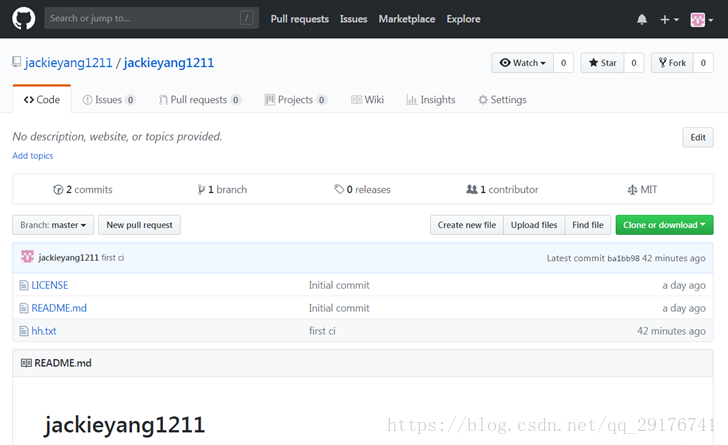
Task: Edit the repository description
Action: pyautogui.click(x=698, y=137)
